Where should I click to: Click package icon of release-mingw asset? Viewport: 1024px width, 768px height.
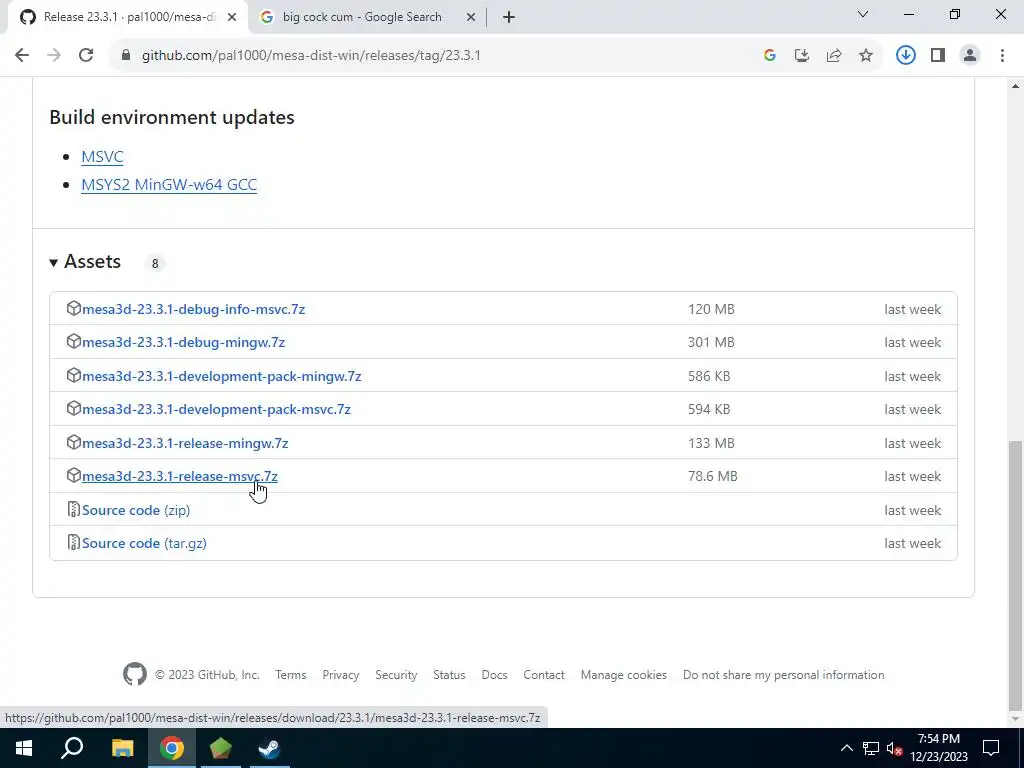tap(74, 442)
